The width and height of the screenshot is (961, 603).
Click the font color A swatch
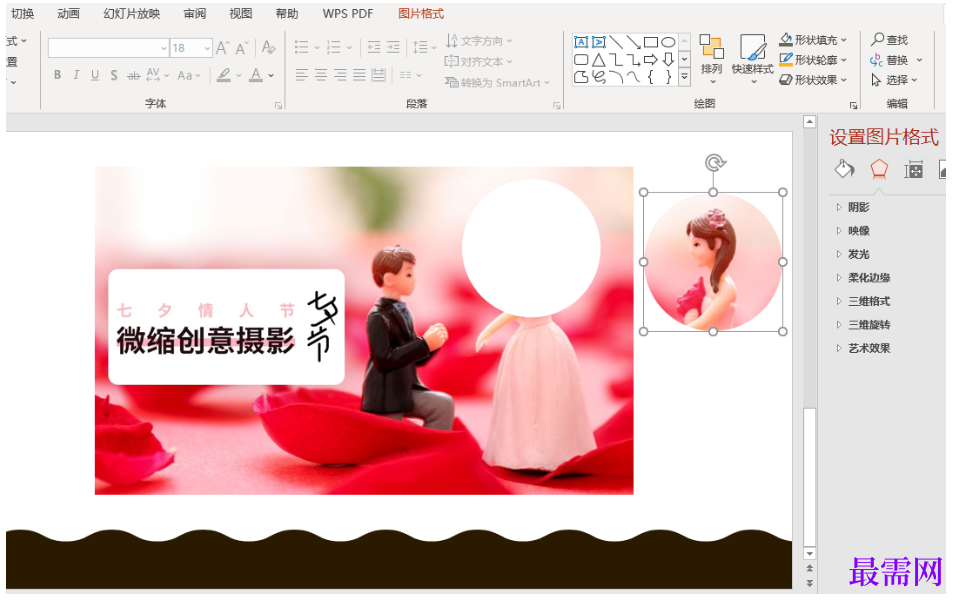click(x=256, y=75)
